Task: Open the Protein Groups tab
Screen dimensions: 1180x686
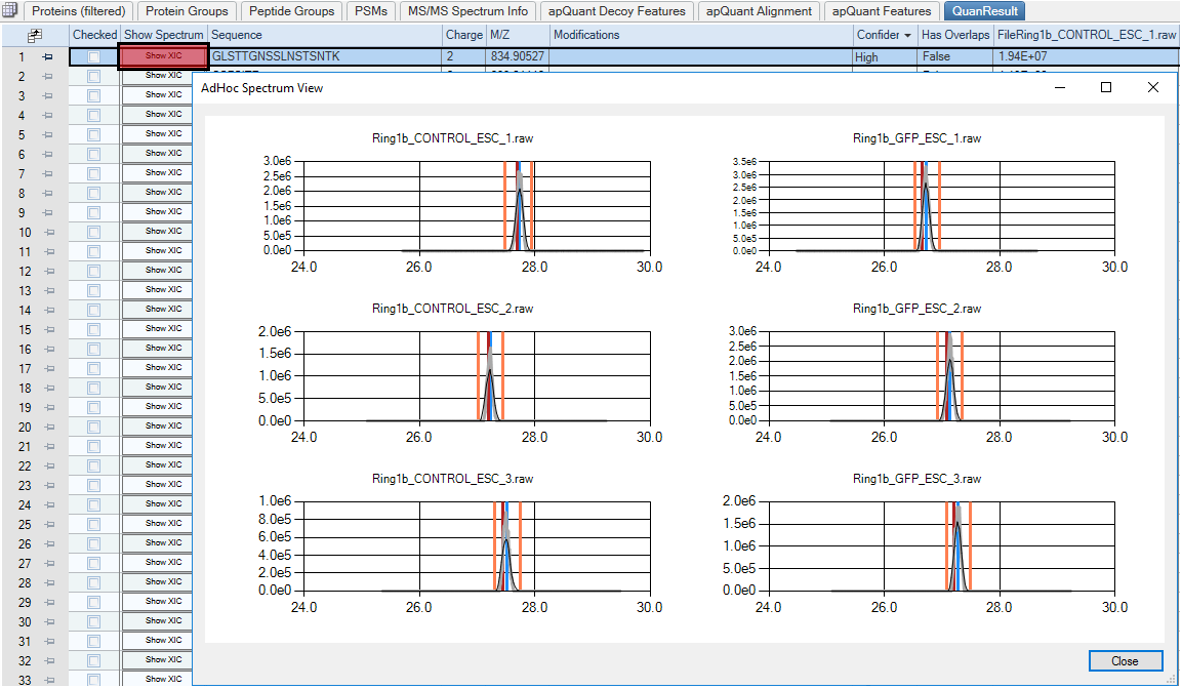Action: coord(187,11)
